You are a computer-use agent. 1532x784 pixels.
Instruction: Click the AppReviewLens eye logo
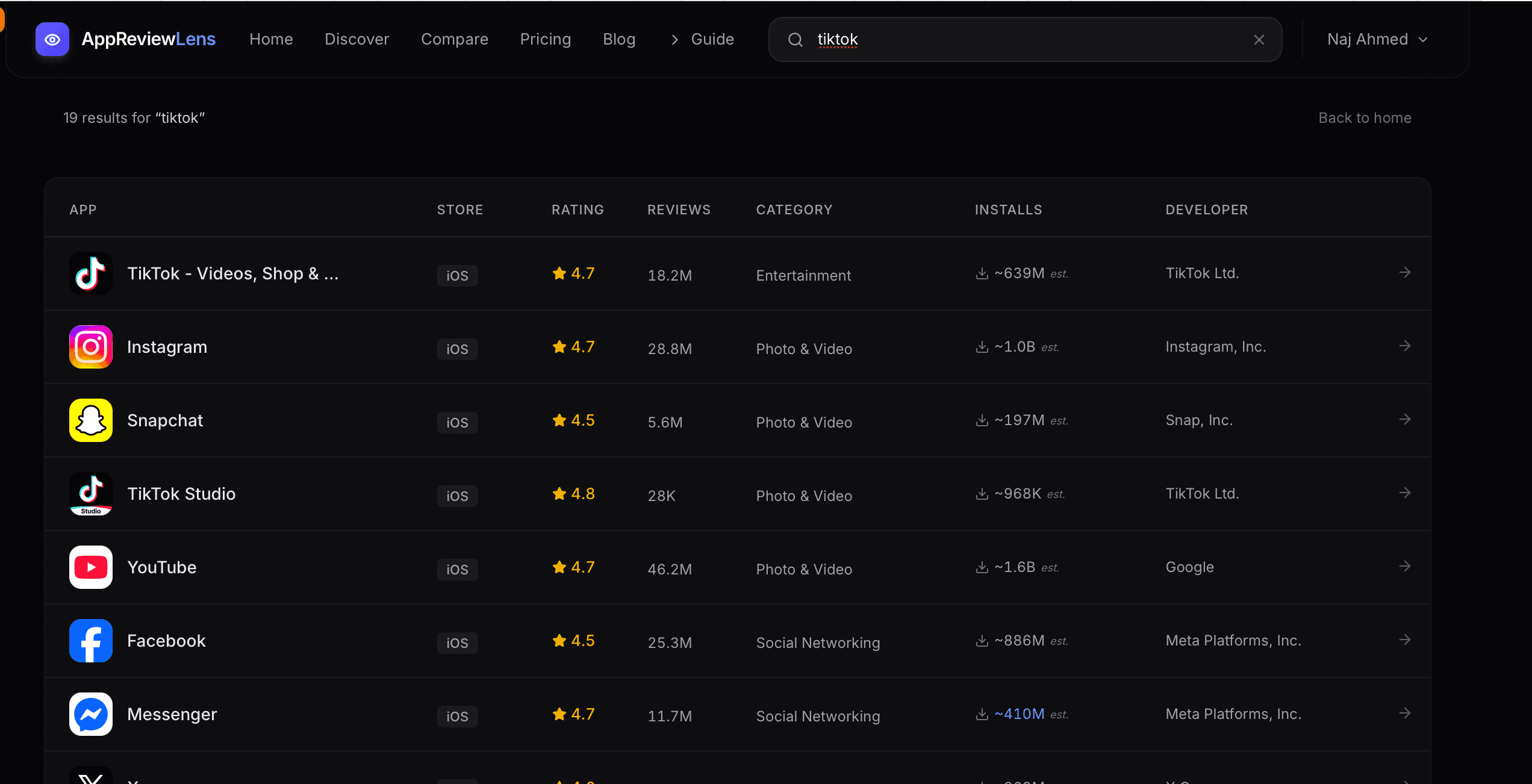(x=52, y=39)
